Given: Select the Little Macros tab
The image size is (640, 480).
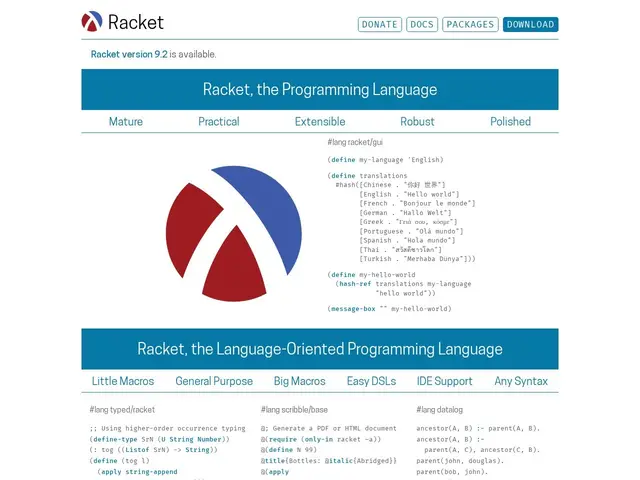Looking at the screenshot, I should [123, 381].
